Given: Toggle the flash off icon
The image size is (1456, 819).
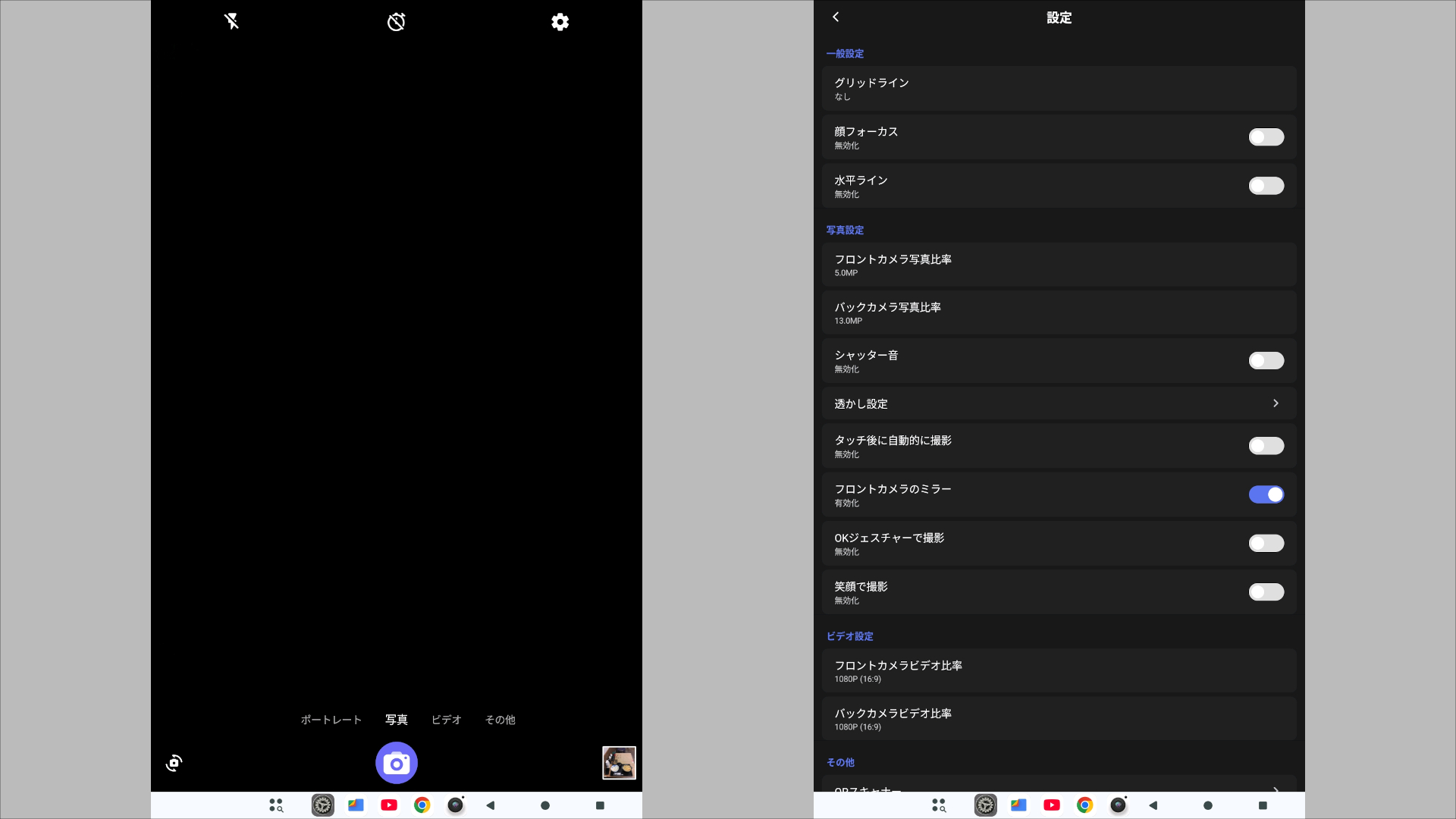Looking at the screenshot, I should point(232,22).
